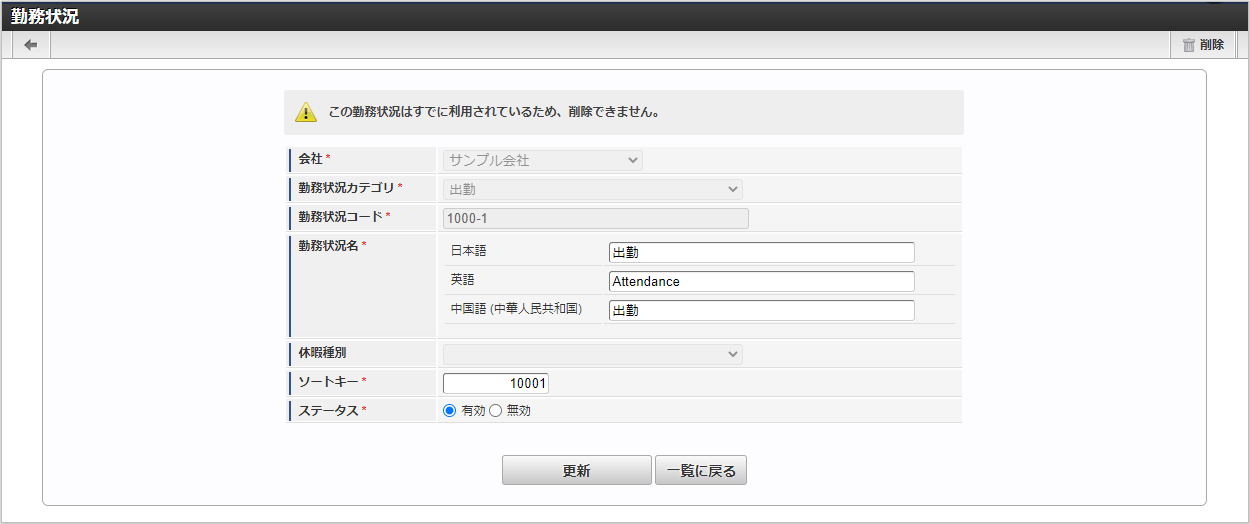Click the 英語 field containing Attendance

coord(760,282)
